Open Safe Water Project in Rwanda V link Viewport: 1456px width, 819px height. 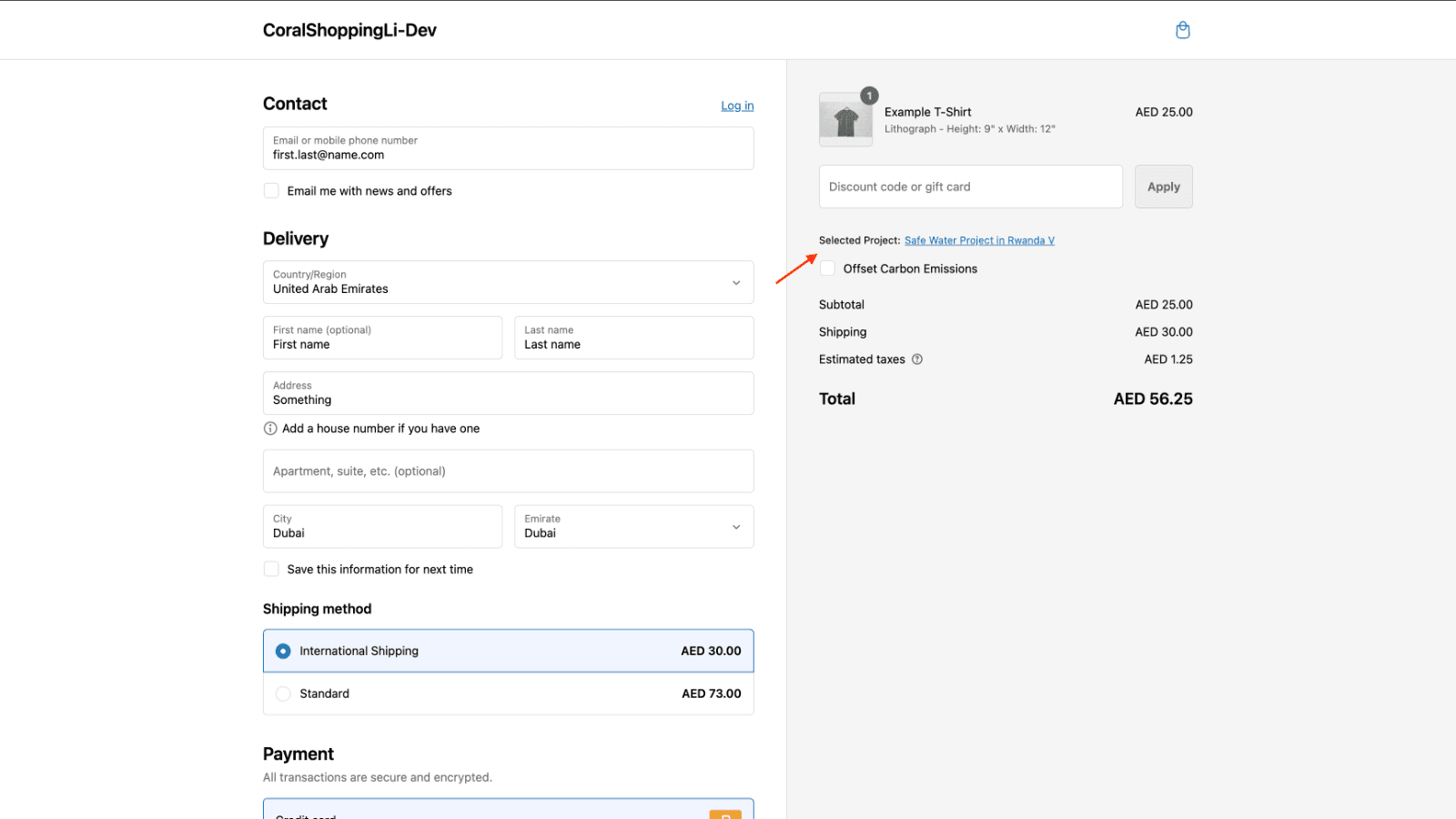979,241
